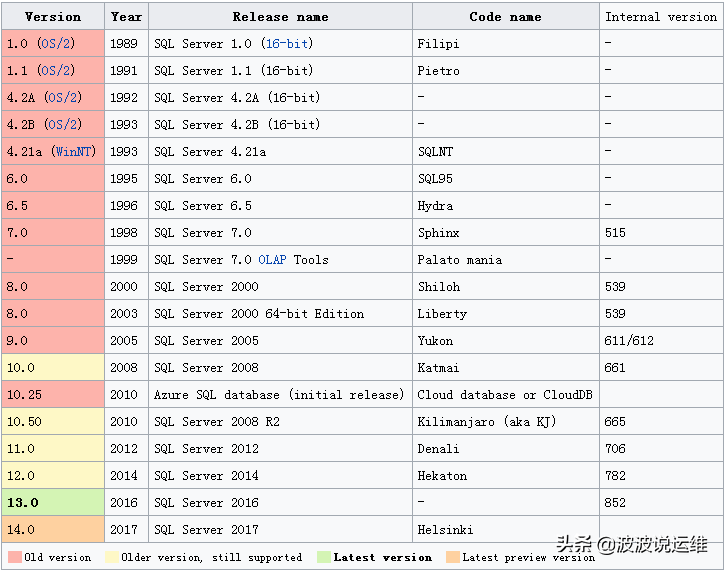Viewport: 724px width, 570px height.
Task: Click Kilimanjaro (aka KJ) cell
Action: 506,422
